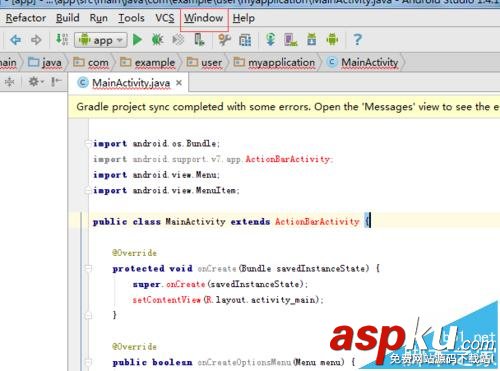Open the Window menu

[x=204, y=18]
